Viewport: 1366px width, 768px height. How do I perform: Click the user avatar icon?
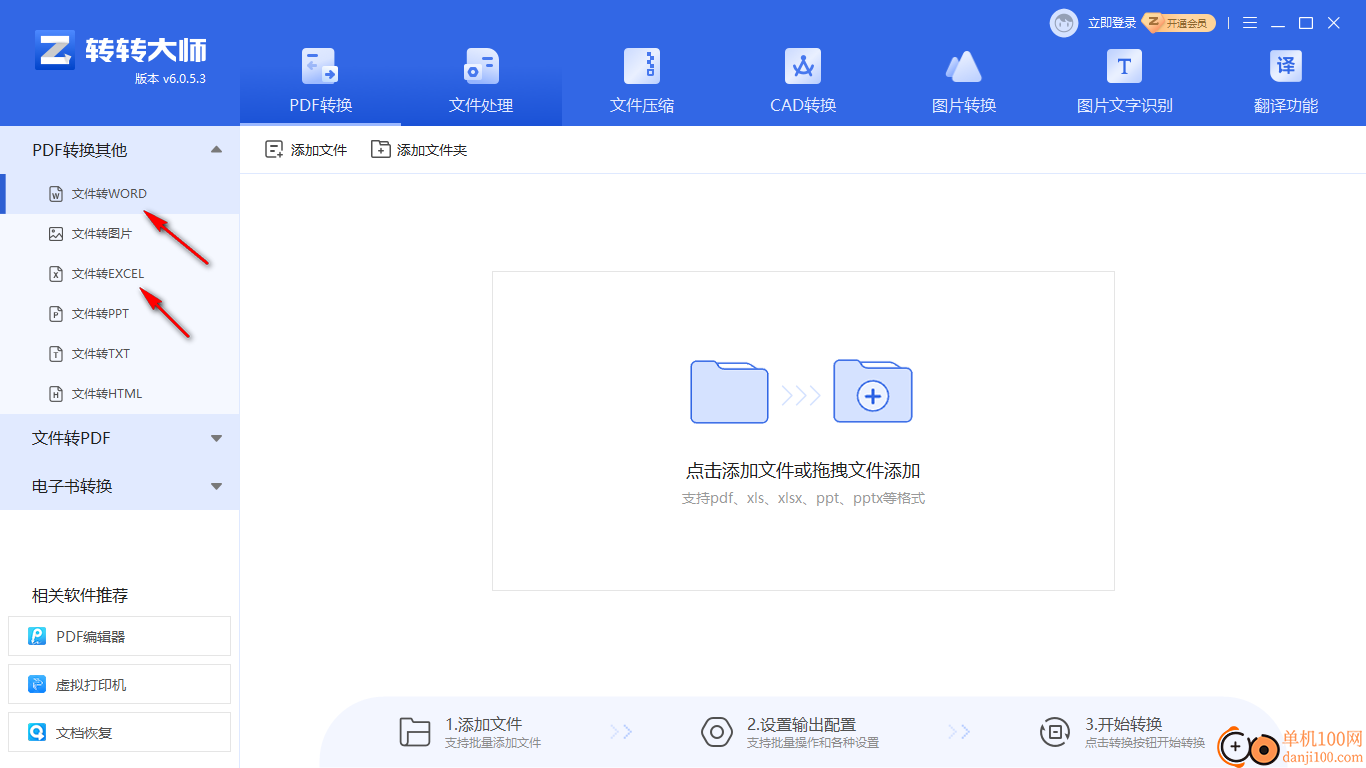(1064, 23)
